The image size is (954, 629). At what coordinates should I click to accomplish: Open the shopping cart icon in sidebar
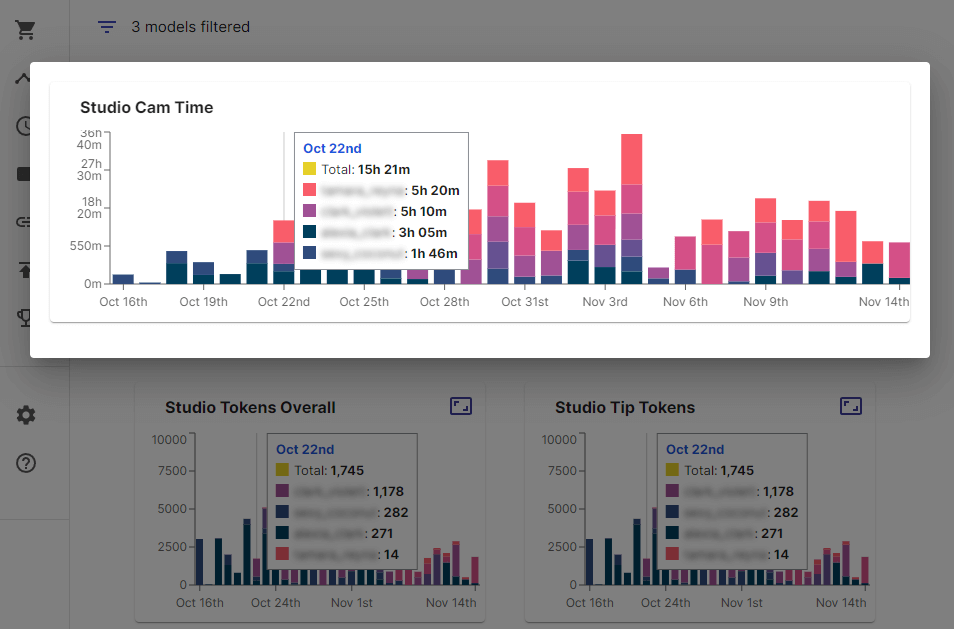pos(26,30)
